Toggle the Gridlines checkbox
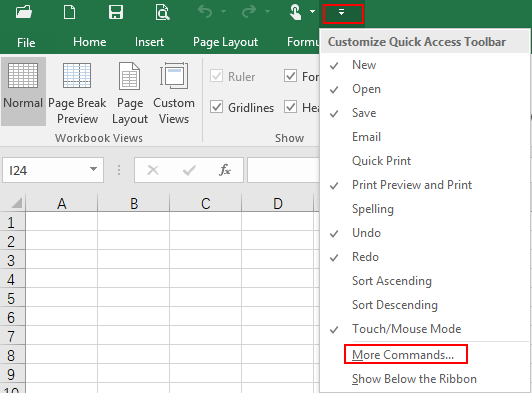532x393 pixels. (x=216, y=107)
